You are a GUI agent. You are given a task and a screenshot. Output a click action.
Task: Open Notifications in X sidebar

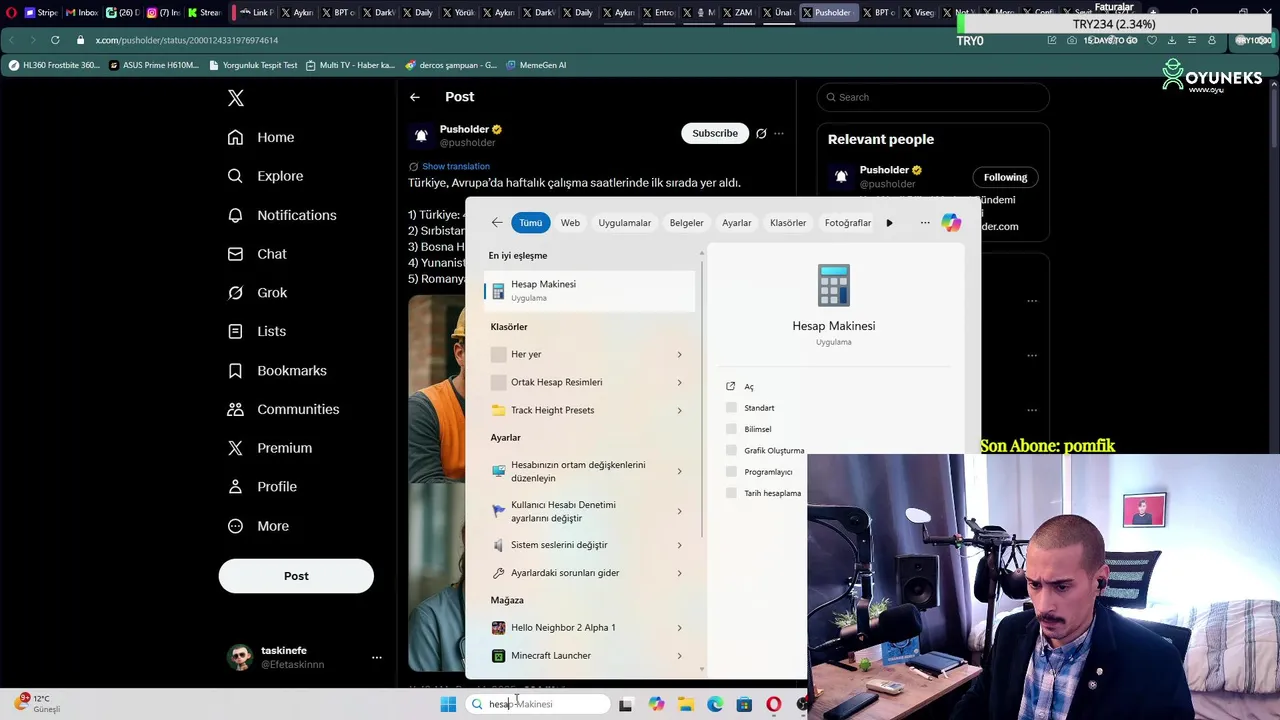tap(282, 215)
